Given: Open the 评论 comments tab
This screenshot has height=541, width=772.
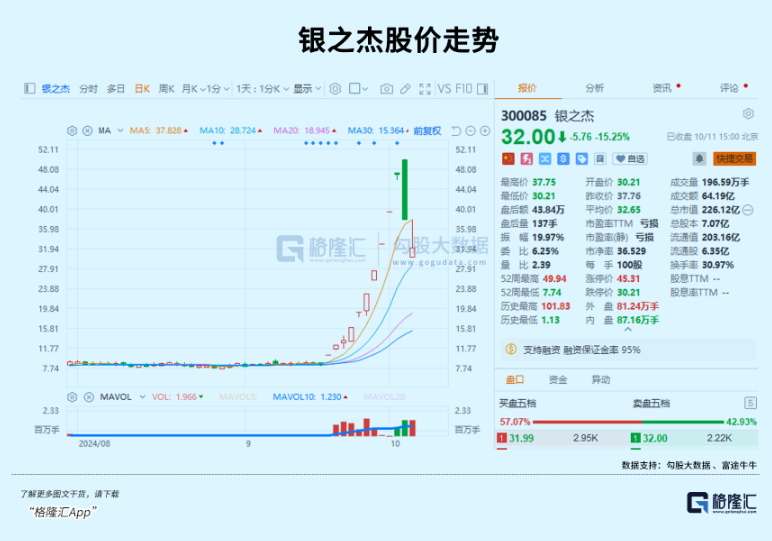Looking at the screenshot, I should (729, 88).
